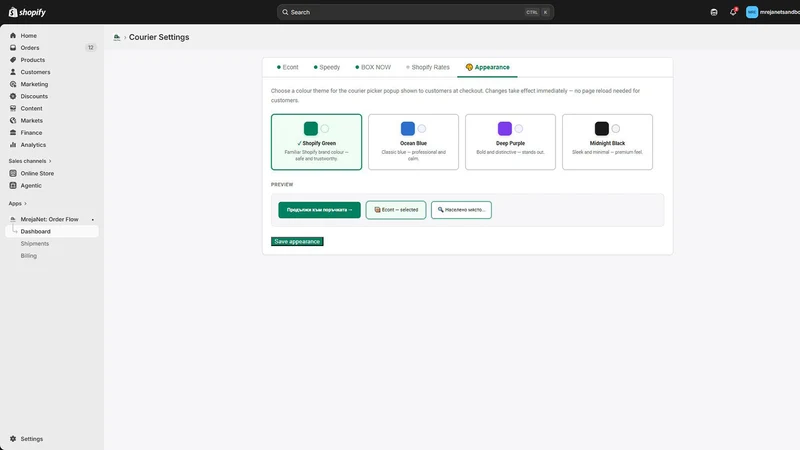The height and width of the screenshot is (450, 800).
Task: Click the store icon in top bar
Action: click(714, 12)
